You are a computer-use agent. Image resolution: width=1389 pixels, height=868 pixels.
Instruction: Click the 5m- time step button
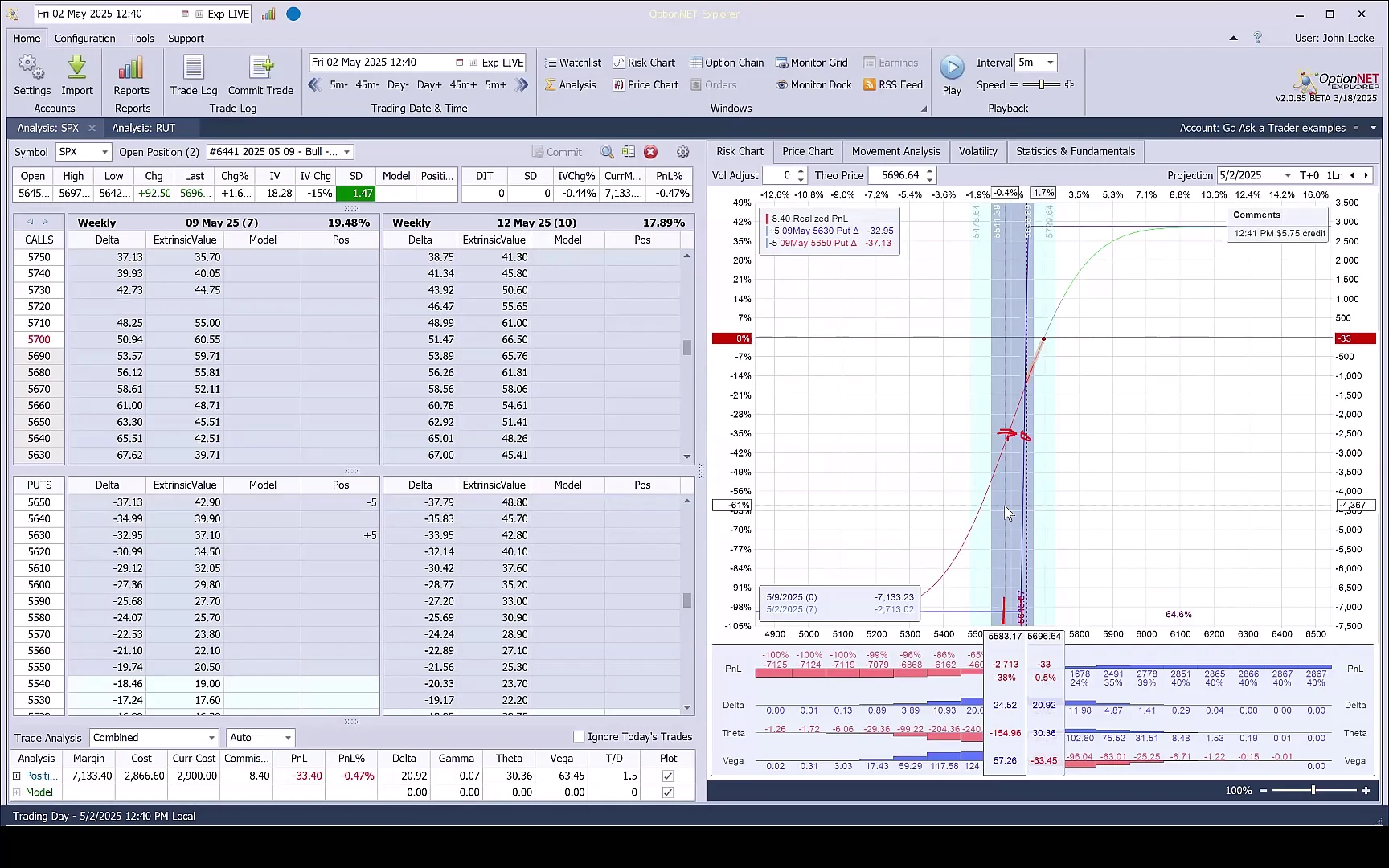click(338, 84)
